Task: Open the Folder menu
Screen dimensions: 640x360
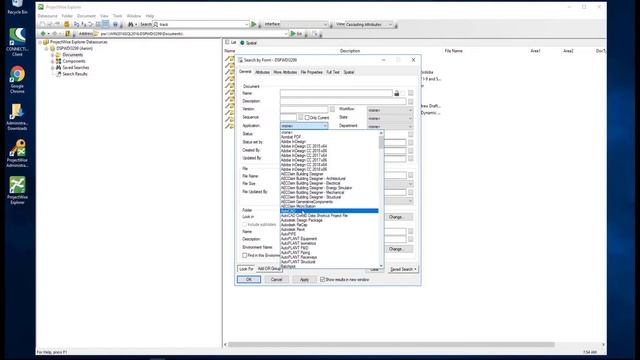Action: click(x=67, y=16)
